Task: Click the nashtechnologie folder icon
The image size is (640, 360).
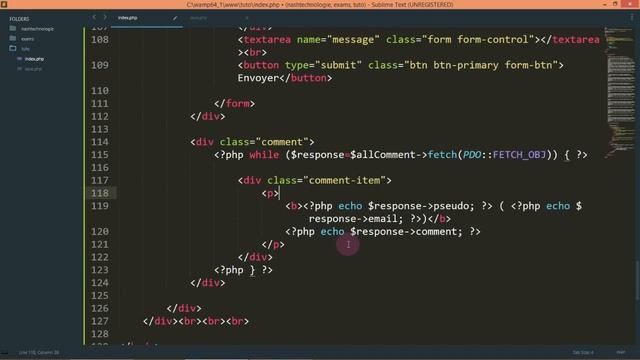Action: [x=13, y=29]
